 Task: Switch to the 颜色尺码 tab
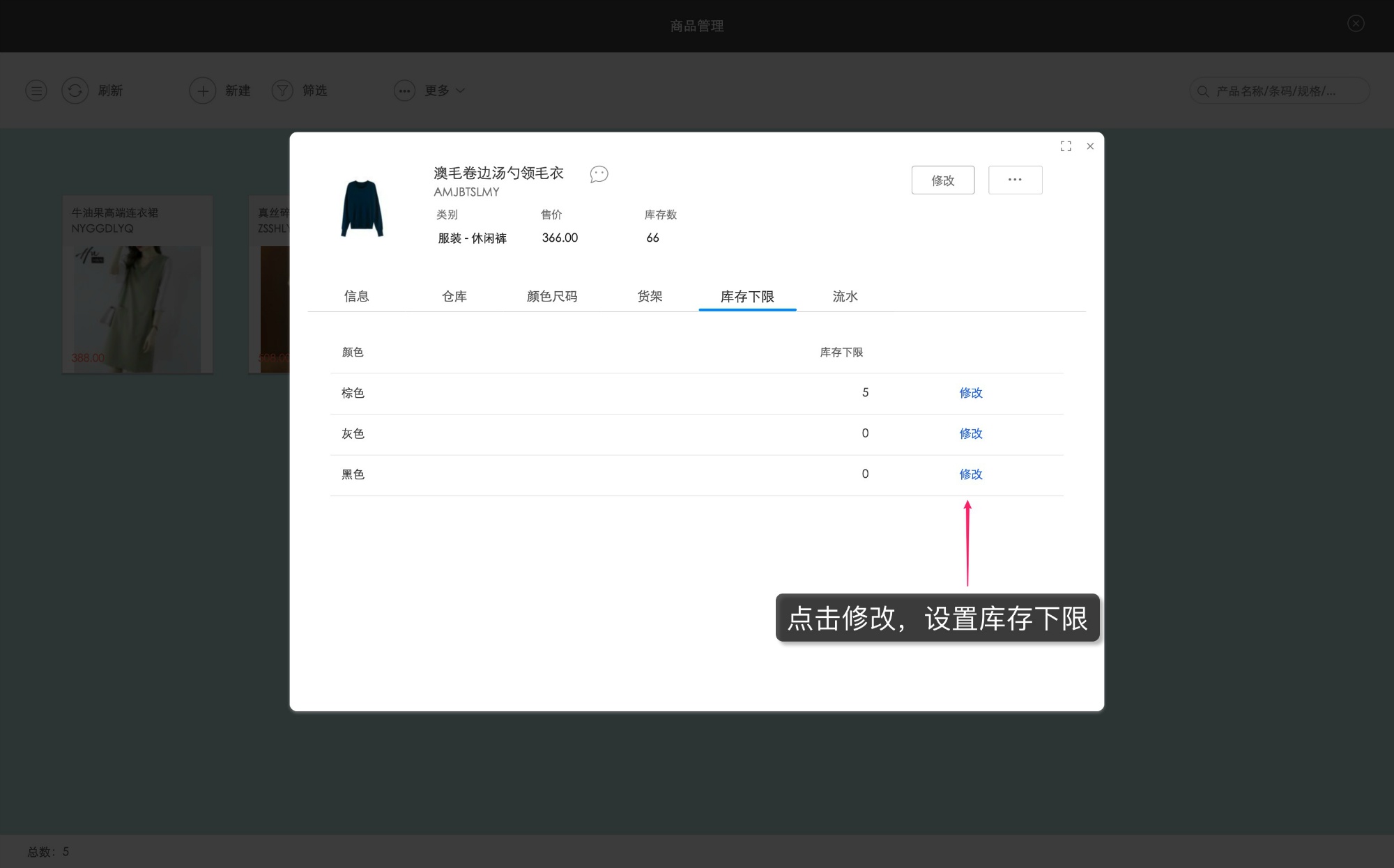pos(552,297)
